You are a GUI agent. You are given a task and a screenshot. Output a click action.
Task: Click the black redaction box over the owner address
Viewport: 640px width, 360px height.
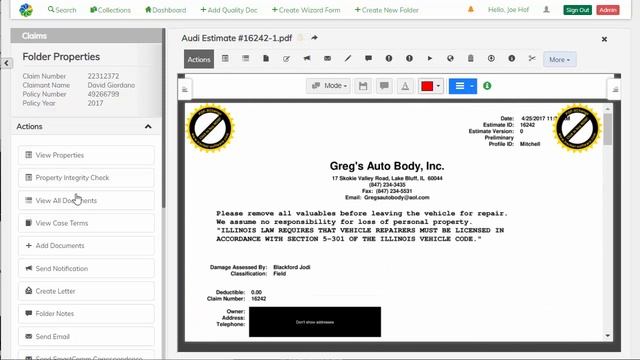315,322
